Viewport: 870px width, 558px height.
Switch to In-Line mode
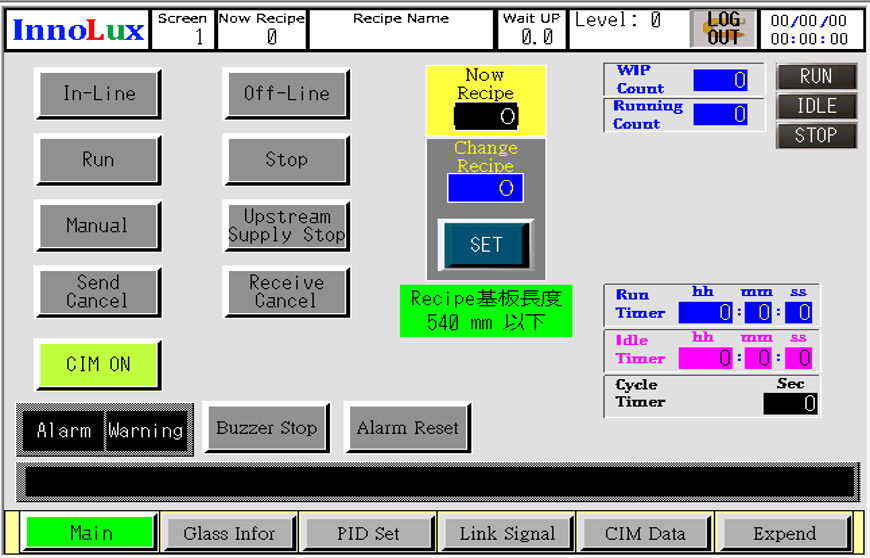98,94
